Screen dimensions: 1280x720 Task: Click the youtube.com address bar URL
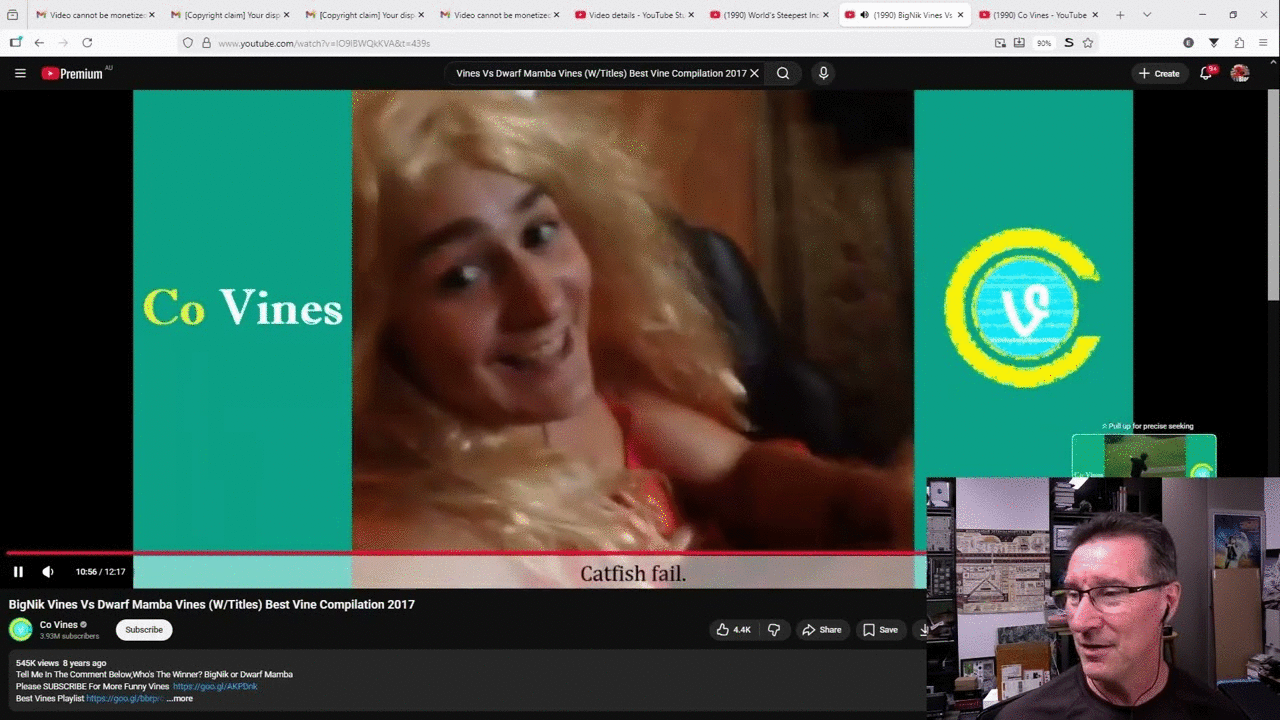point(324,43)
